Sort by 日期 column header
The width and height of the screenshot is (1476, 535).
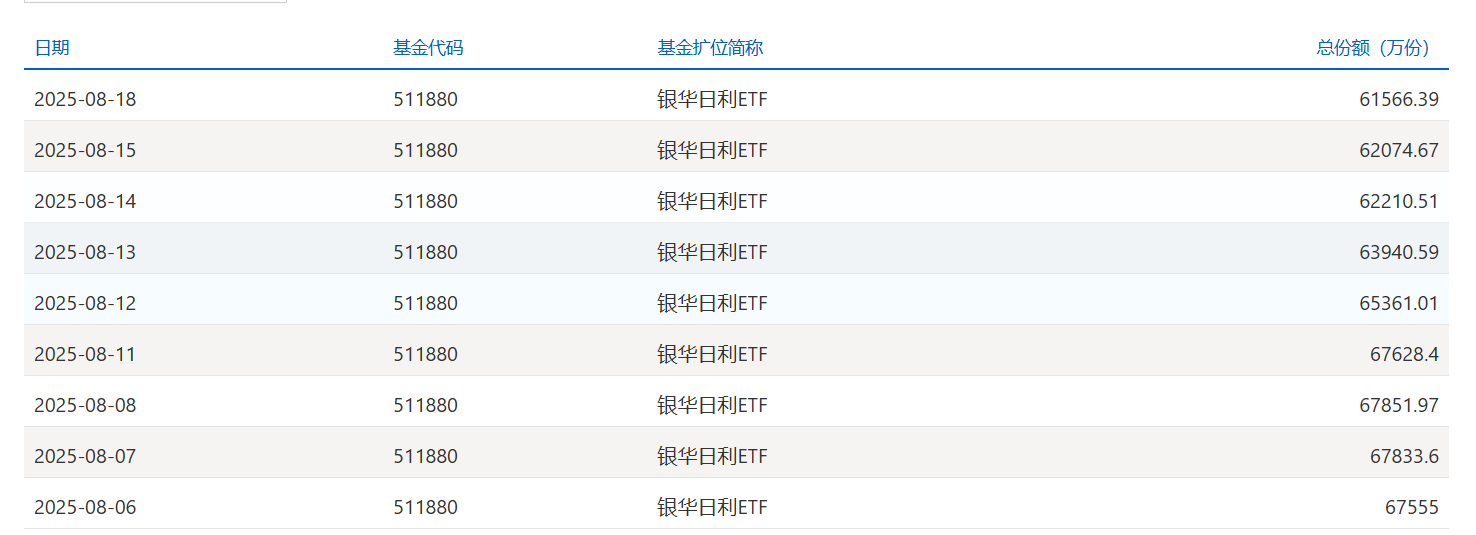[x=52, y=48]
